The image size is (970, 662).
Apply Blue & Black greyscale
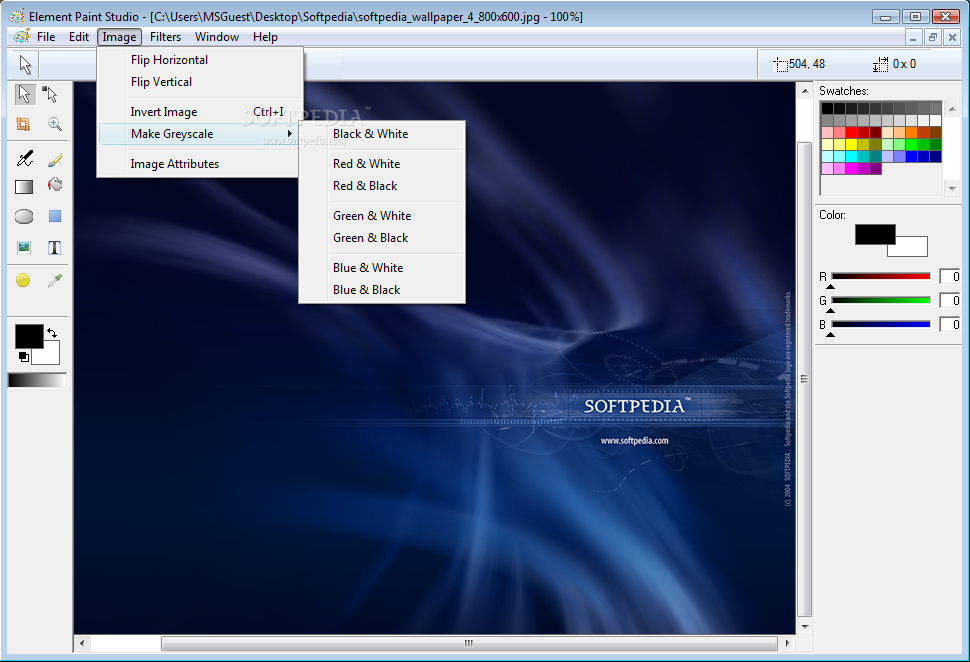pyautogui.click(x=382, y=290)
